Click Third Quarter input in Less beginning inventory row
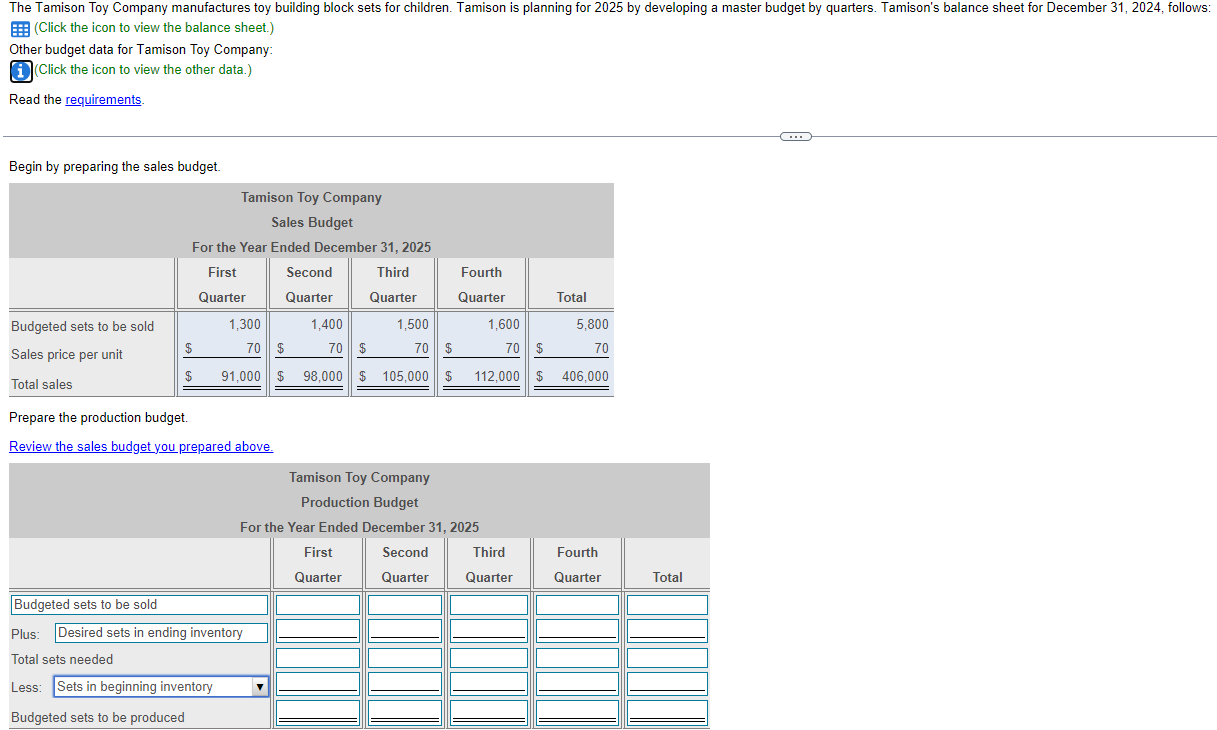 point(489,683)
